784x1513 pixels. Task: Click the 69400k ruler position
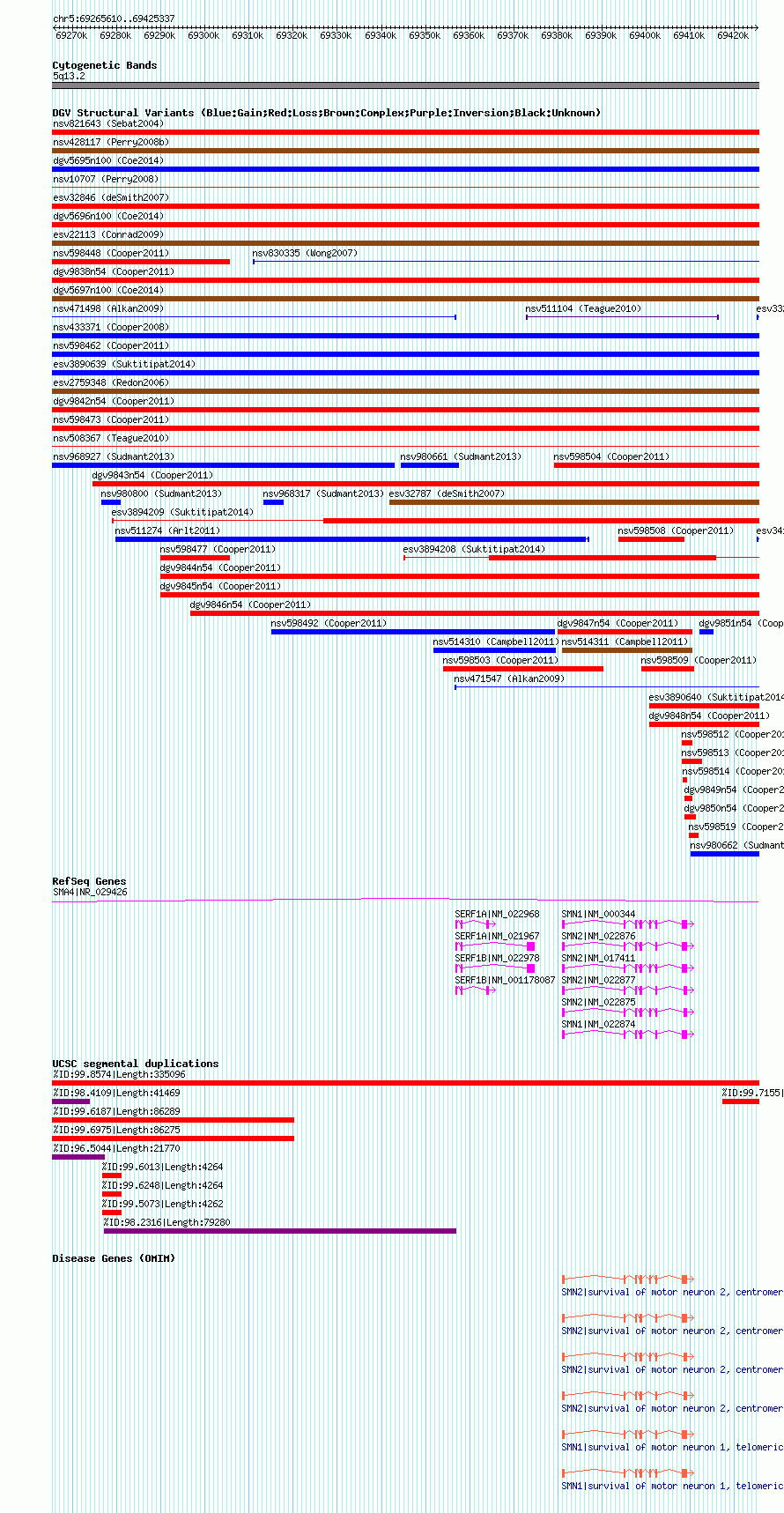click(645, 35)
